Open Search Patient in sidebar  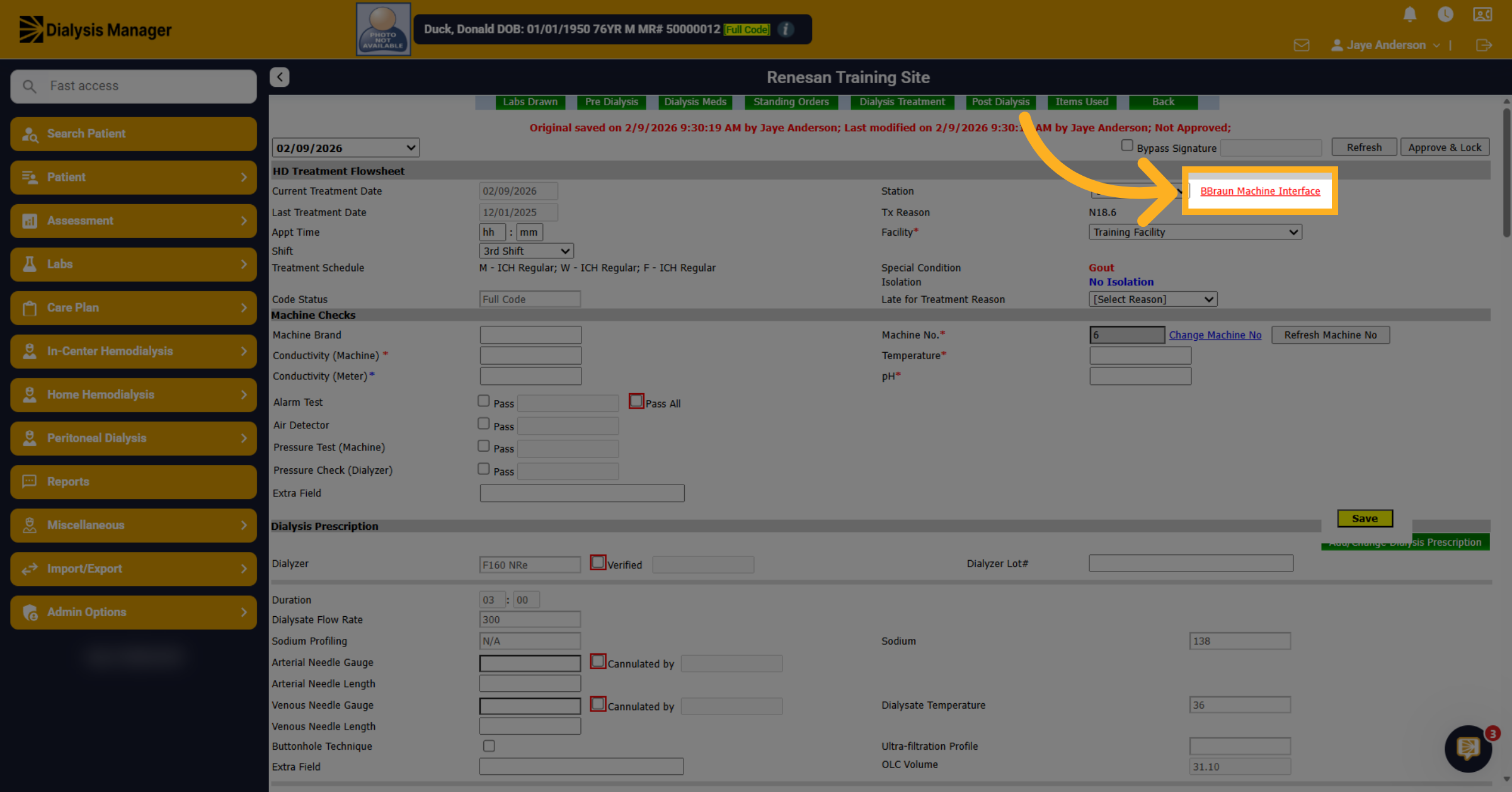click(x=134, y=134)
